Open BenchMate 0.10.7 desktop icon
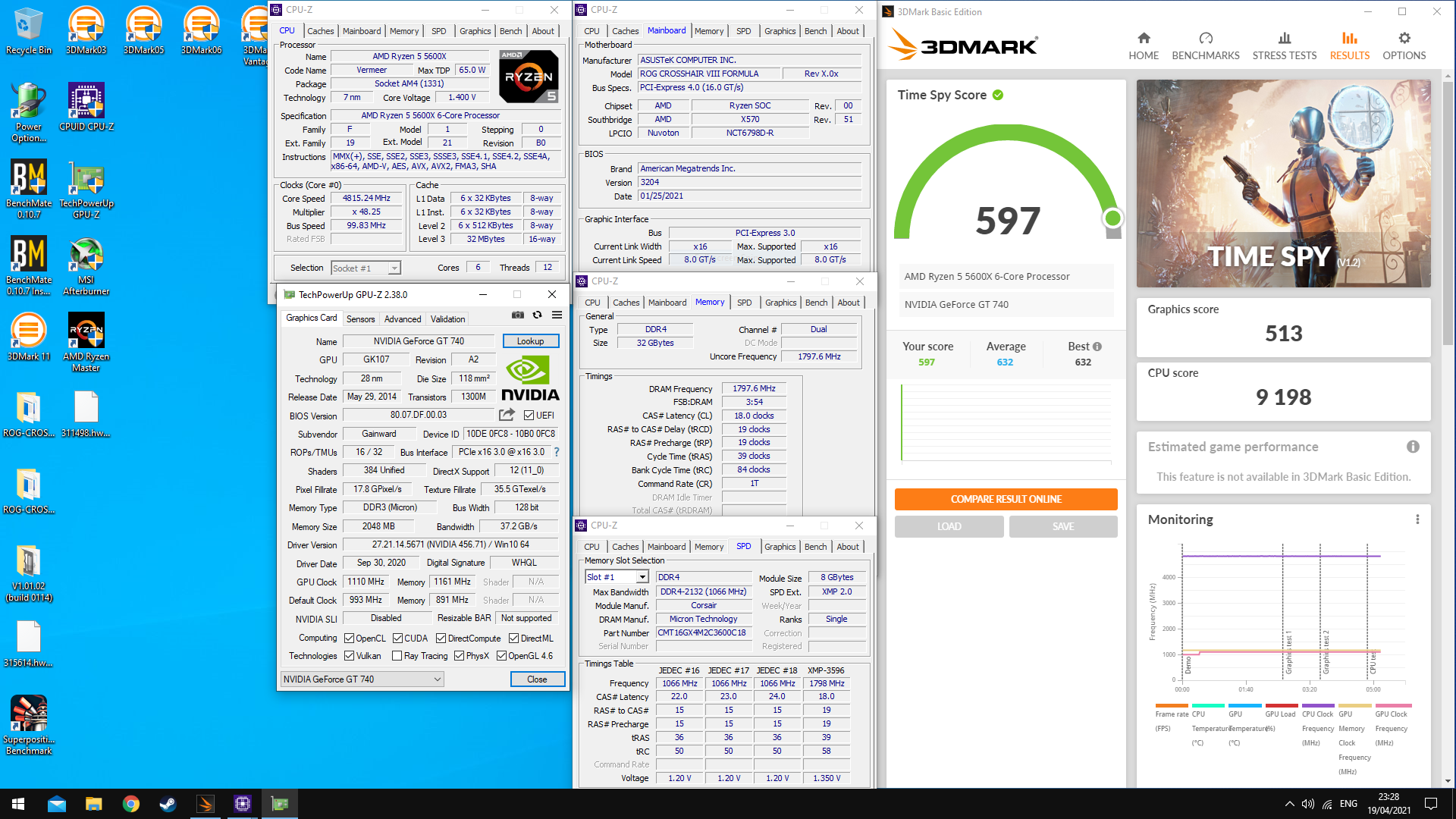Screen dimensions: 1456x819 point(29,189)
